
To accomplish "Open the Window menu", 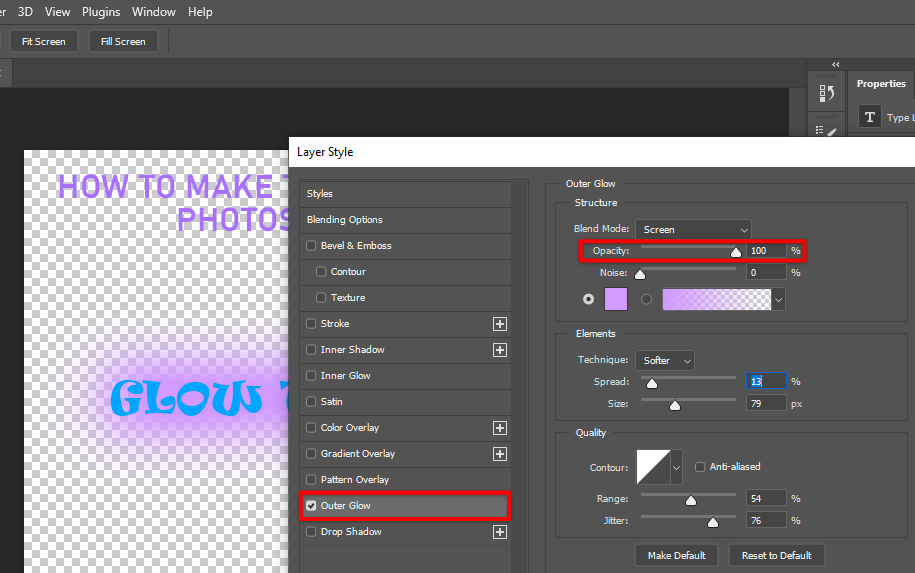I will (154, 12).
